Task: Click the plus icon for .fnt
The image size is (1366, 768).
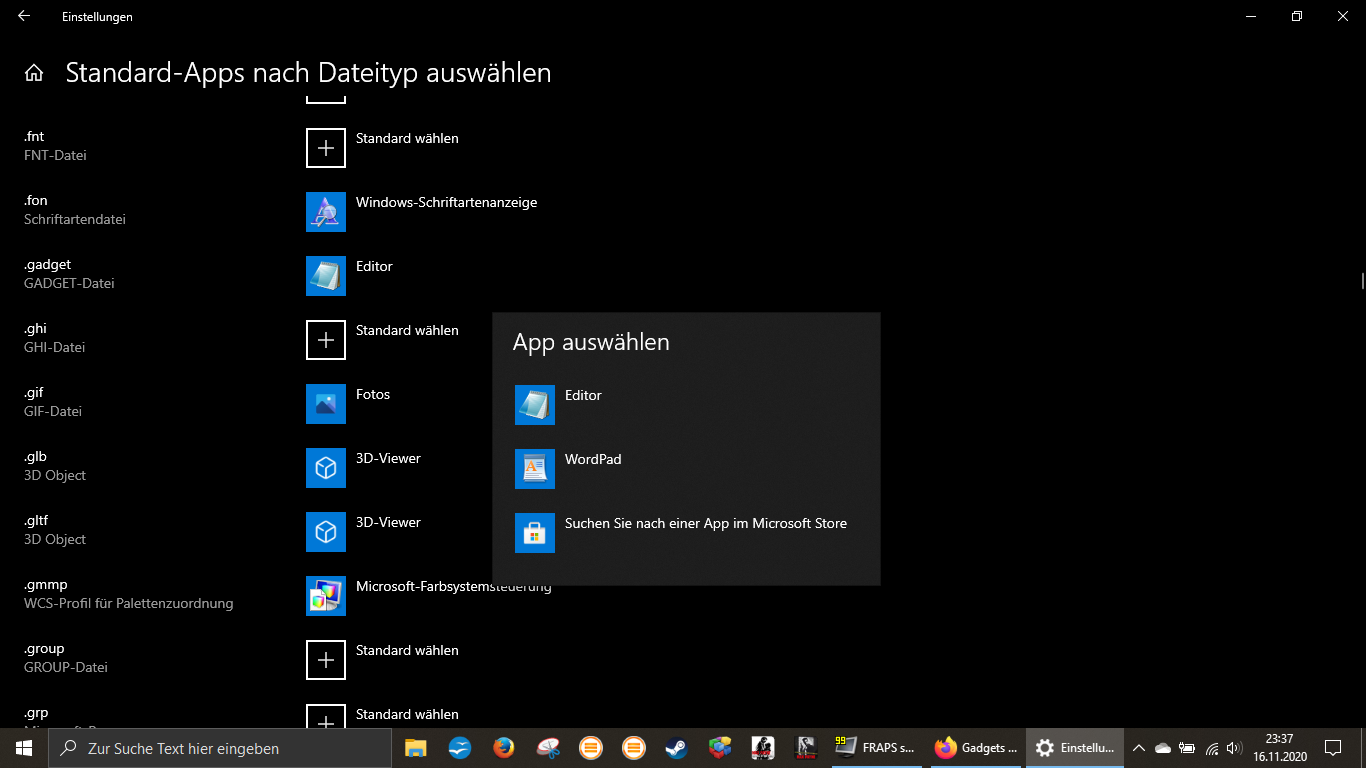Action: coord(326,148)
